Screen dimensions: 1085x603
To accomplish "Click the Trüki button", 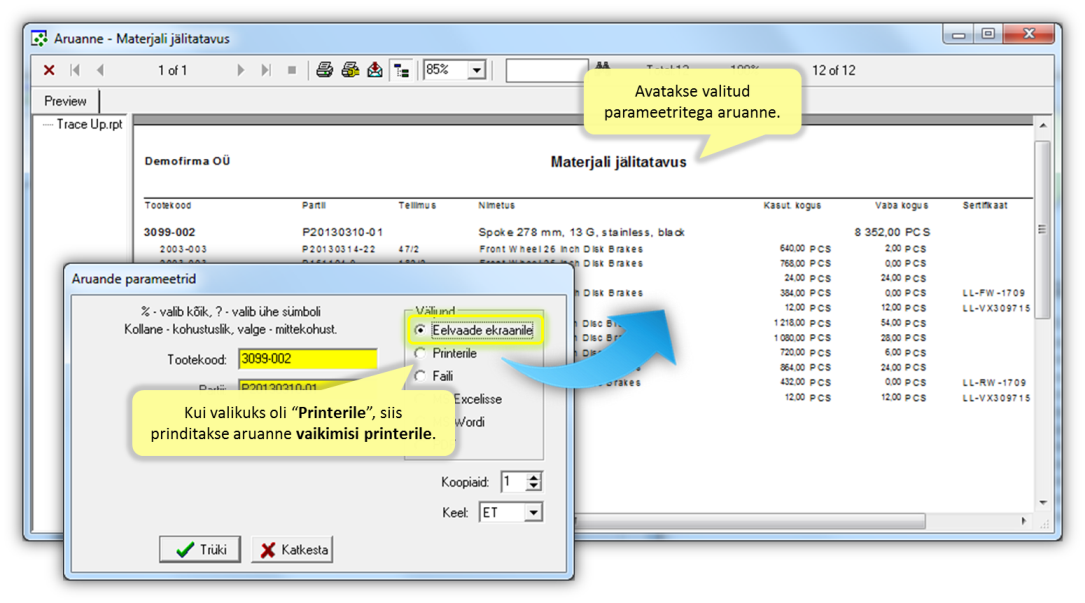I will click(x=200, y=549).
